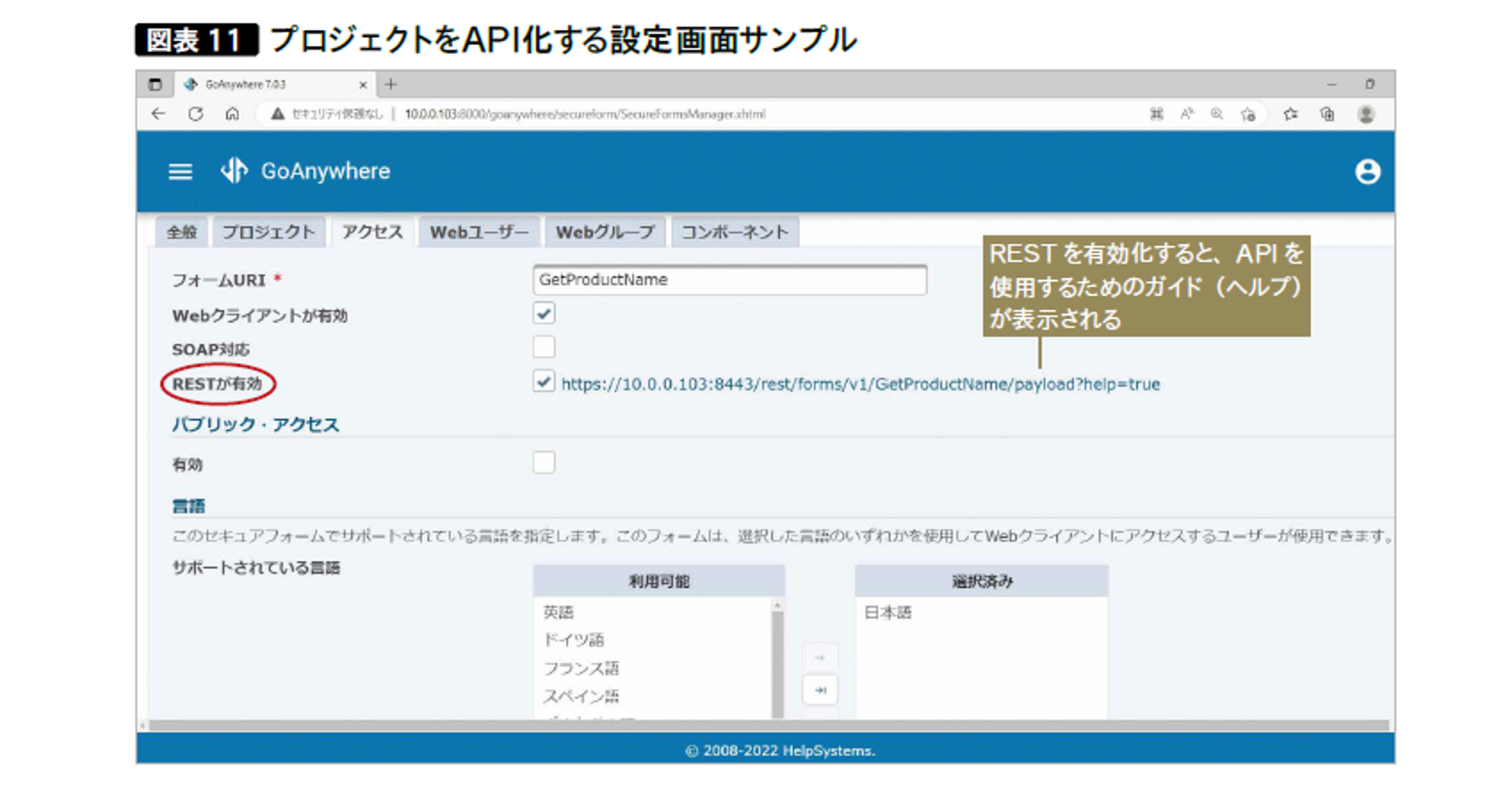Image resolution: width=1512 pixels, height=793 pixels.
Task: Open the Webグループ tab
Action: pos(605,232)
